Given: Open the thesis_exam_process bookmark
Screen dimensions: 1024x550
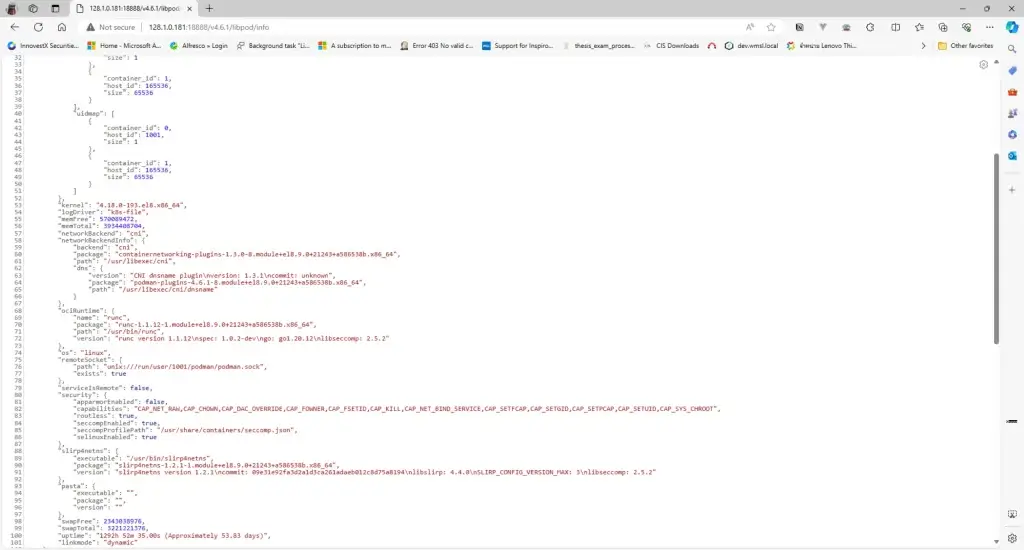Looking at the screenshot, I should [x=598, y=46].
